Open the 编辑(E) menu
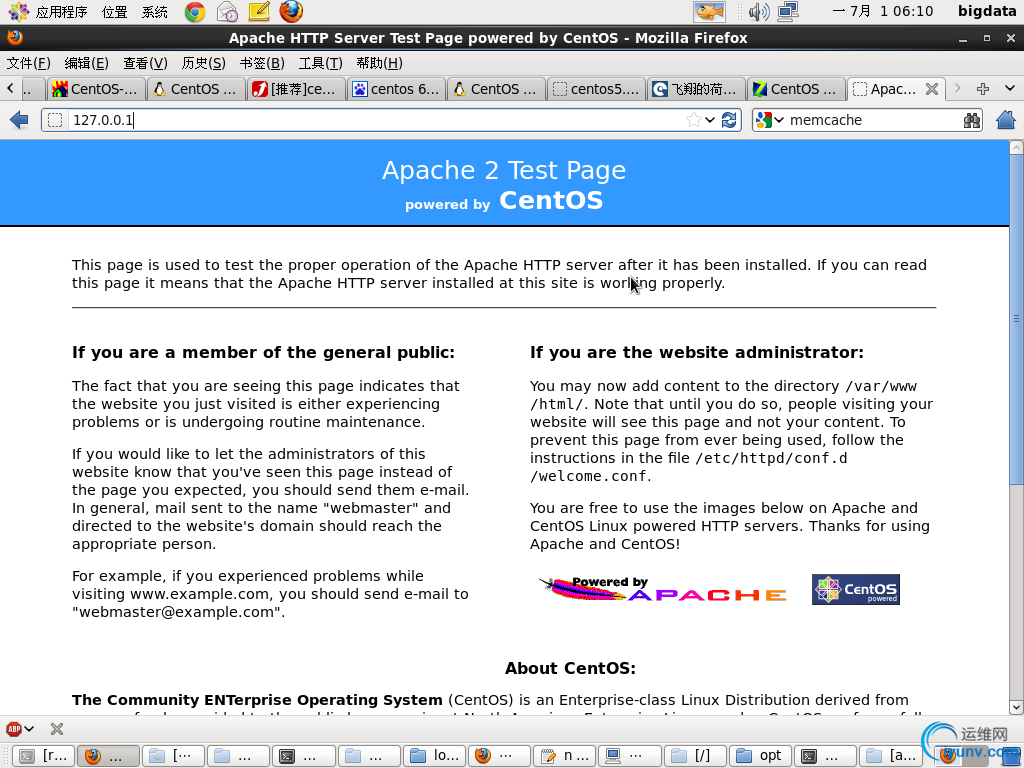 tap(86, 63)
